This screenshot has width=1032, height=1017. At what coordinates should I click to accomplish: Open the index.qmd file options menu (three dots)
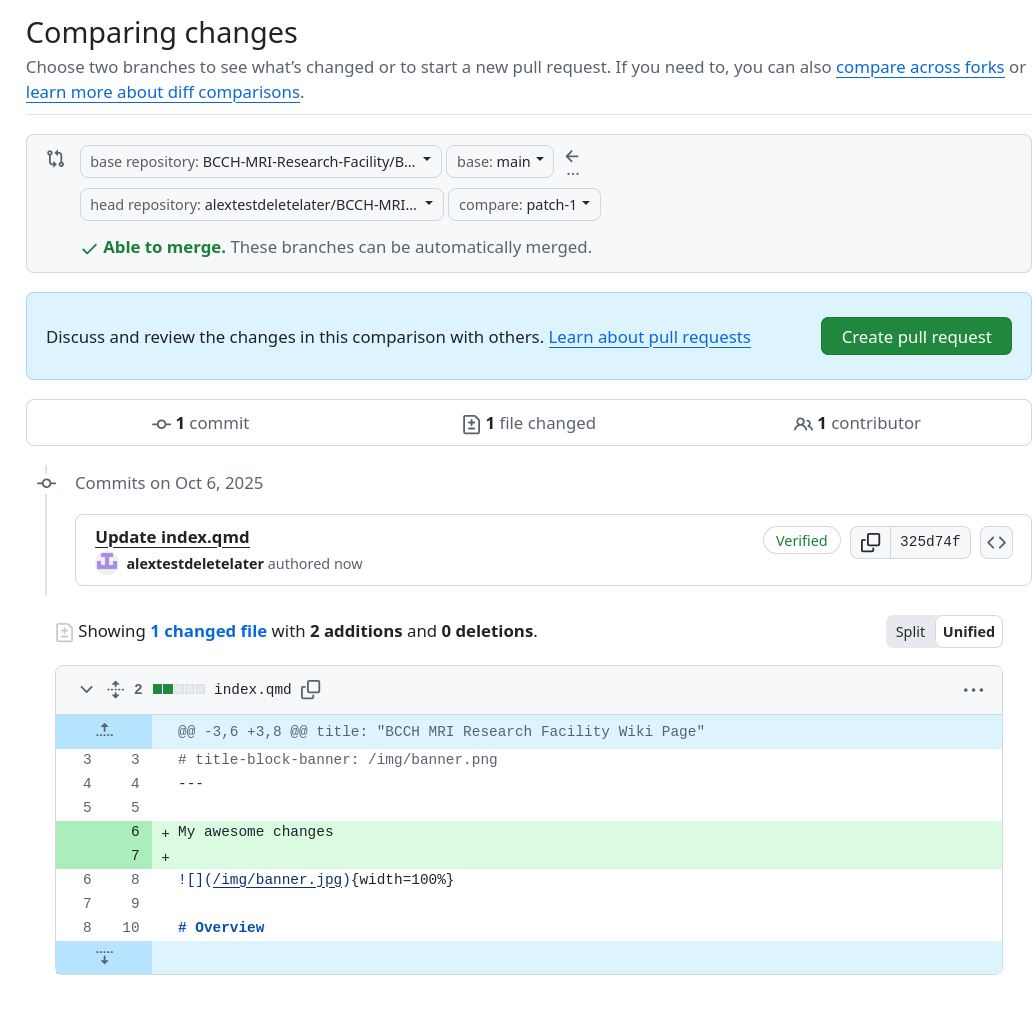point(973,689)
